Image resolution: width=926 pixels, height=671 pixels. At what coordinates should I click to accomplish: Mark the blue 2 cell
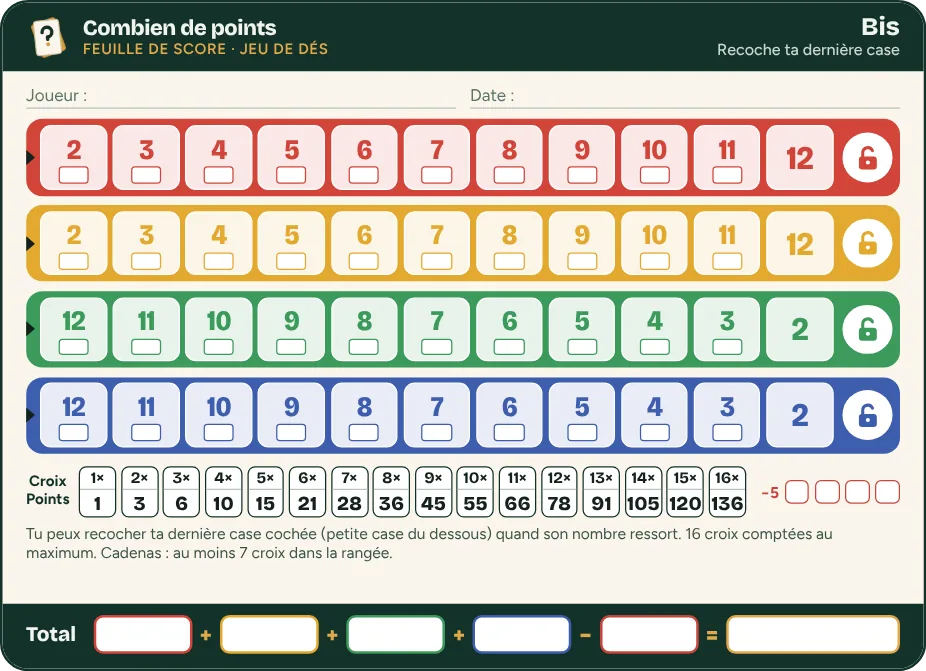pos(800,415)
